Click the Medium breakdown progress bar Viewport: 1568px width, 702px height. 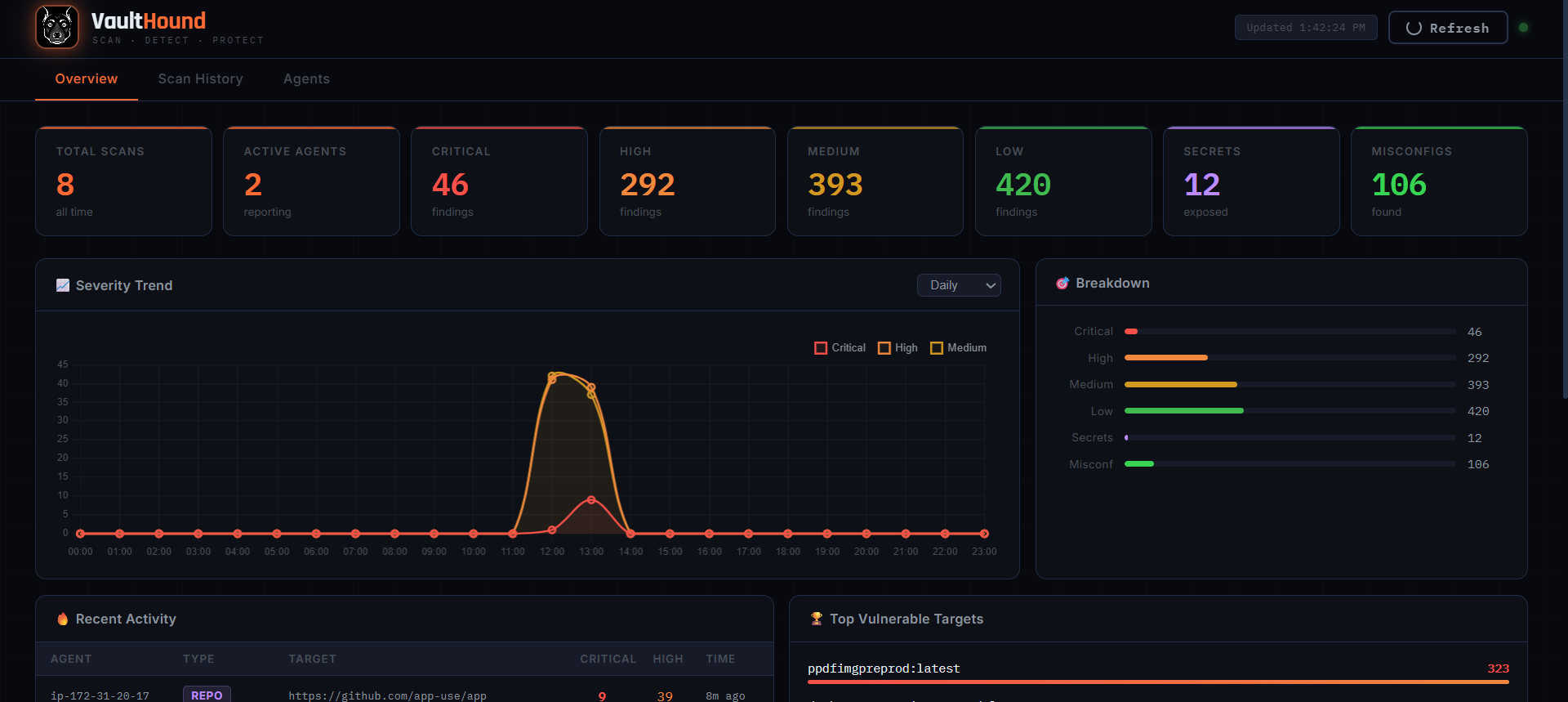(1290, 384)
